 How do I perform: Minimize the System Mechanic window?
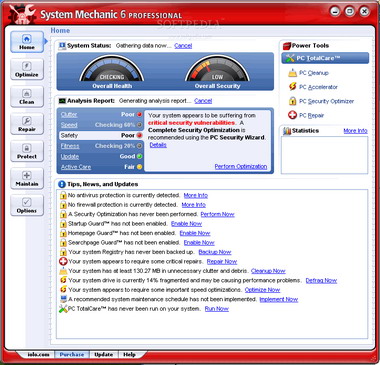pyautogui.click(x=335, y=12)
